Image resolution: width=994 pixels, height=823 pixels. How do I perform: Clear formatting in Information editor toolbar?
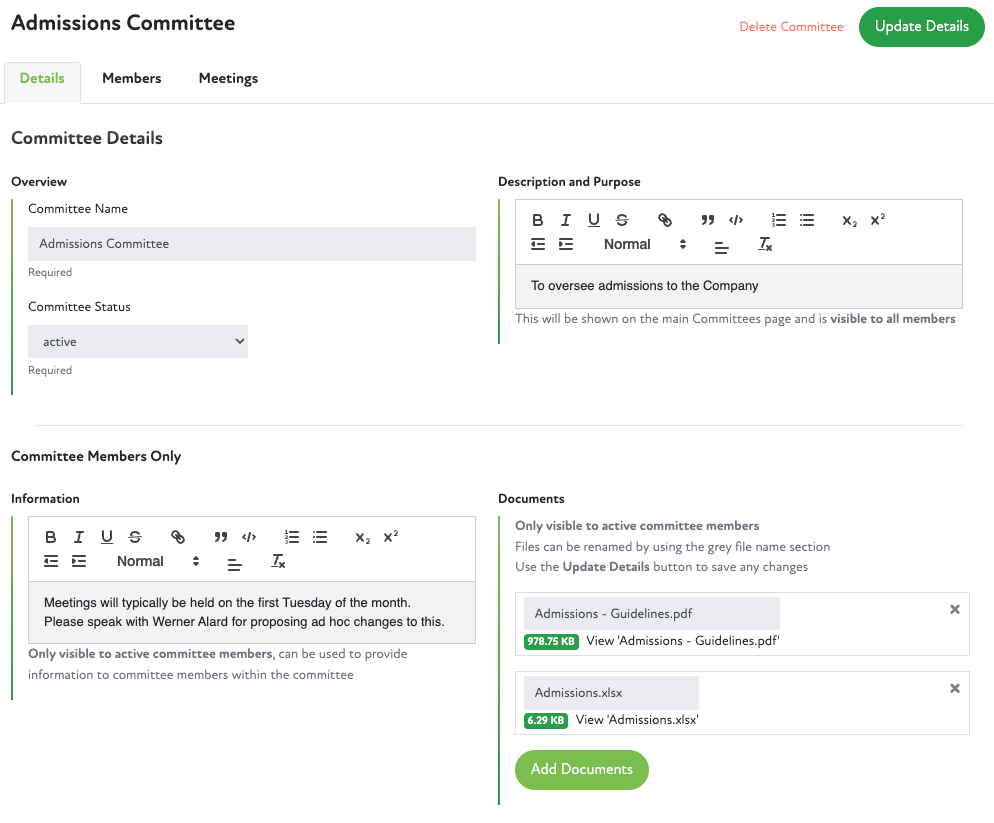(279, 562)
